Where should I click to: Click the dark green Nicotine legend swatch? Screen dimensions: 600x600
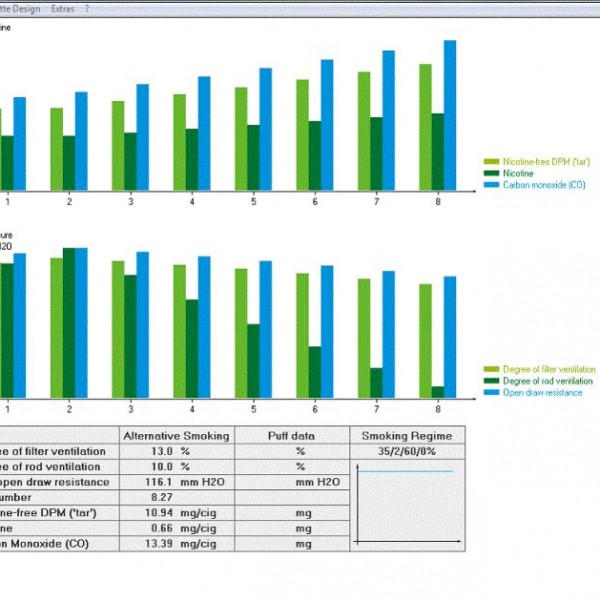(491, 172)
